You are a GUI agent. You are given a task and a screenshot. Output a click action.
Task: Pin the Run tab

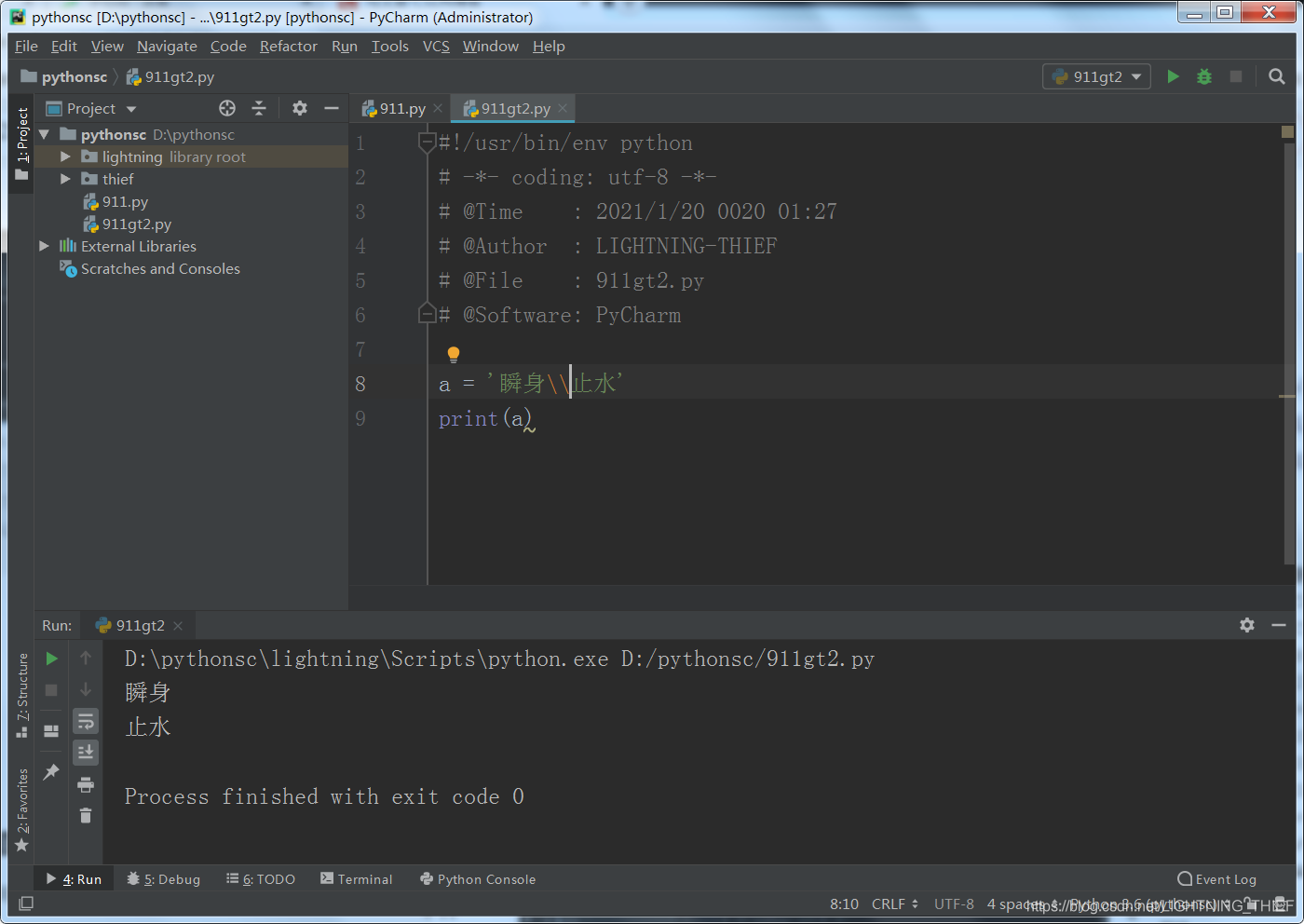click(52, 771)
